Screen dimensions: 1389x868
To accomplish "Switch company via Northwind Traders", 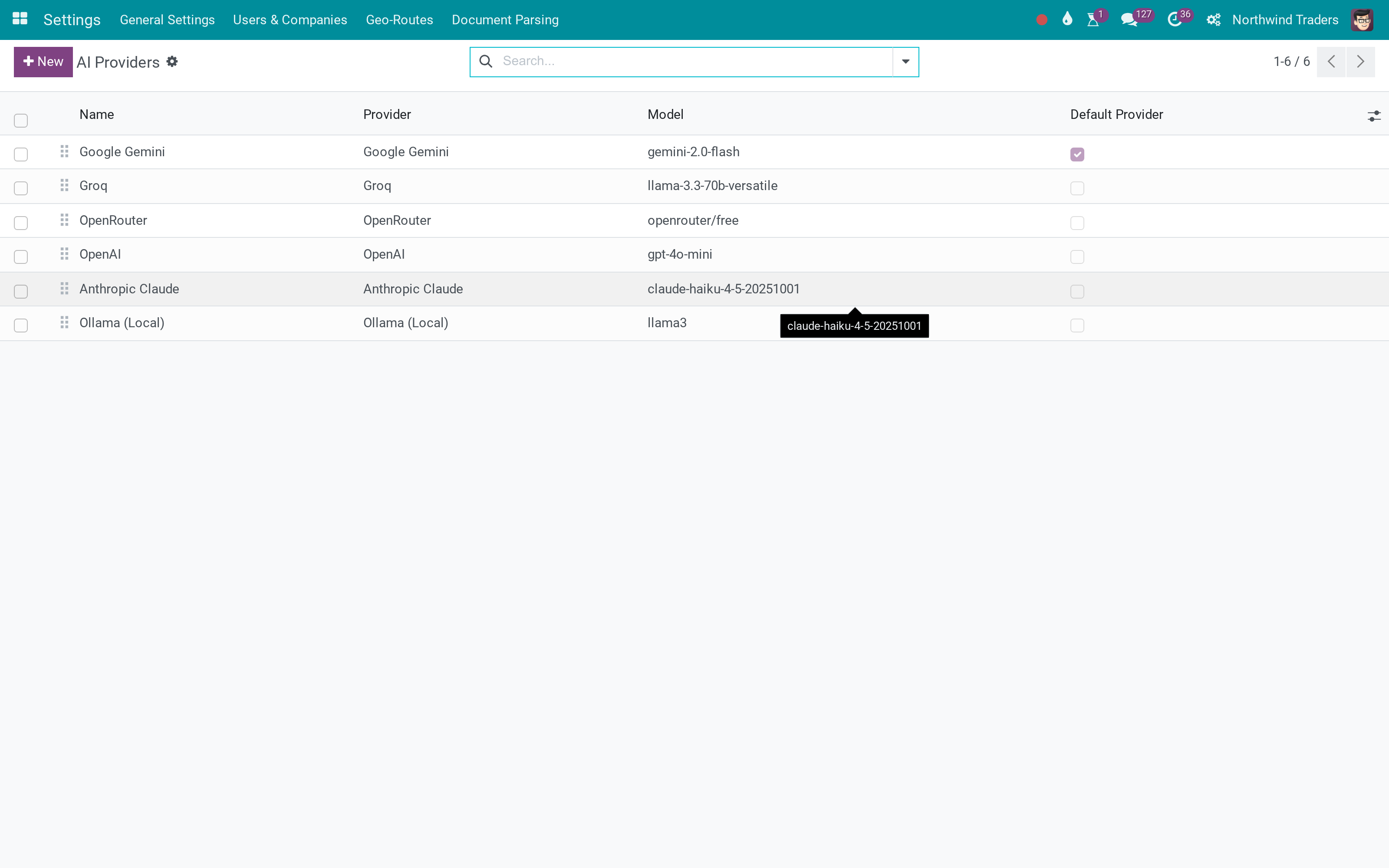I will [1285, 20].
